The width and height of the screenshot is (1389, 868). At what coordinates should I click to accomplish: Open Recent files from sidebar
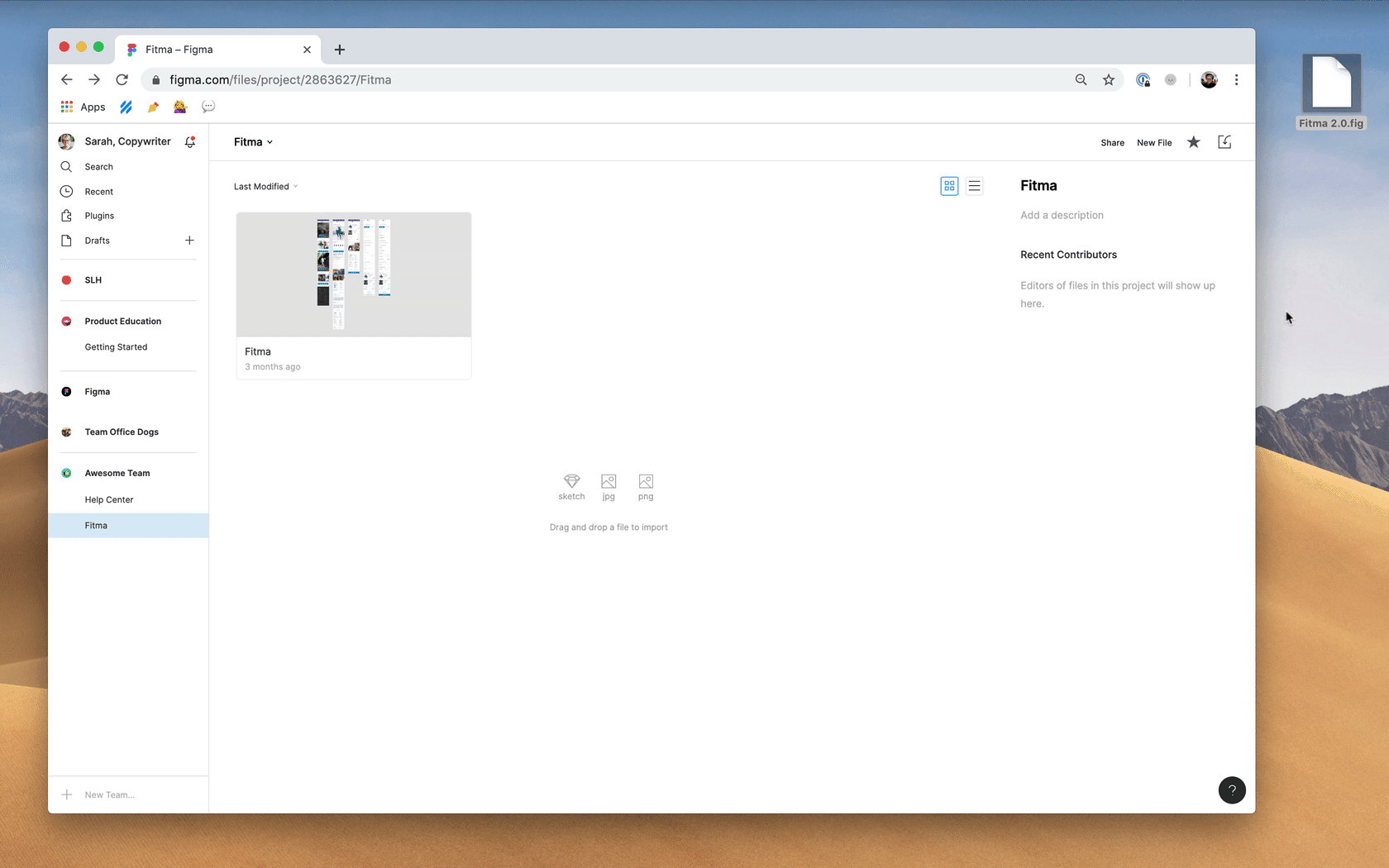click(x=98, y=192)
